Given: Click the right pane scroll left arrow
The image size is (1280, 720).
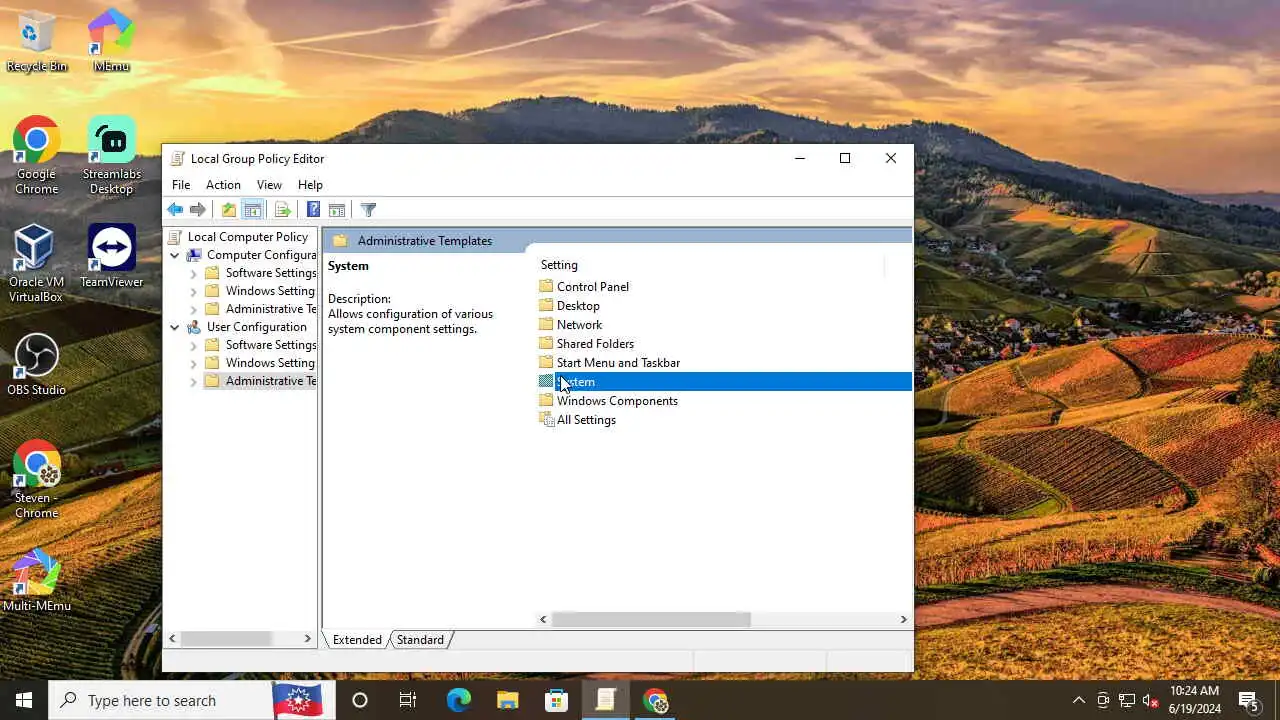Looking at the screenshot, I should pos(544,620).
